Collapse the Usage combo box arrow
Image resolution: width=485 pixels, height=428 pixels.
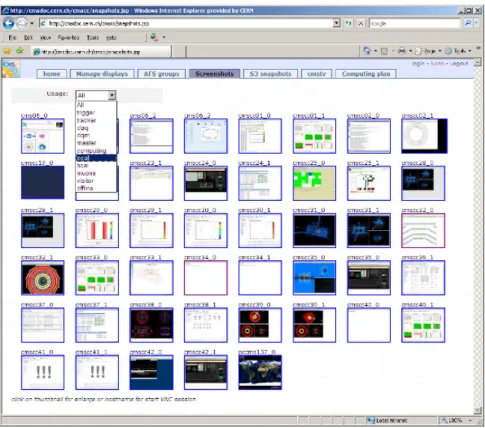[112, 95]
